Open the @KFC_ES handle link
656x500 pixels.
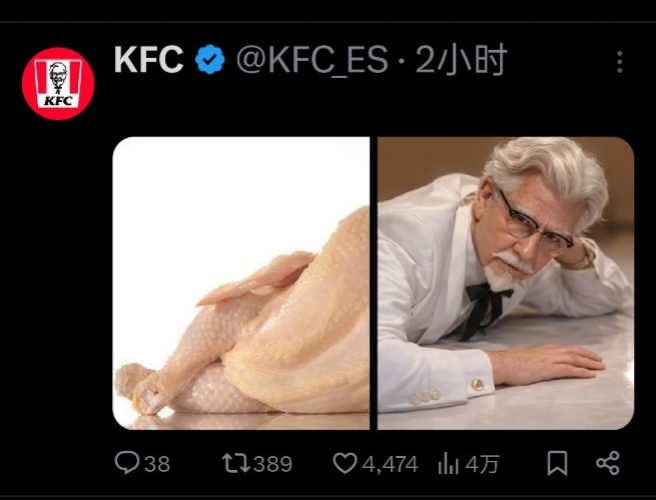click(311, 61)
